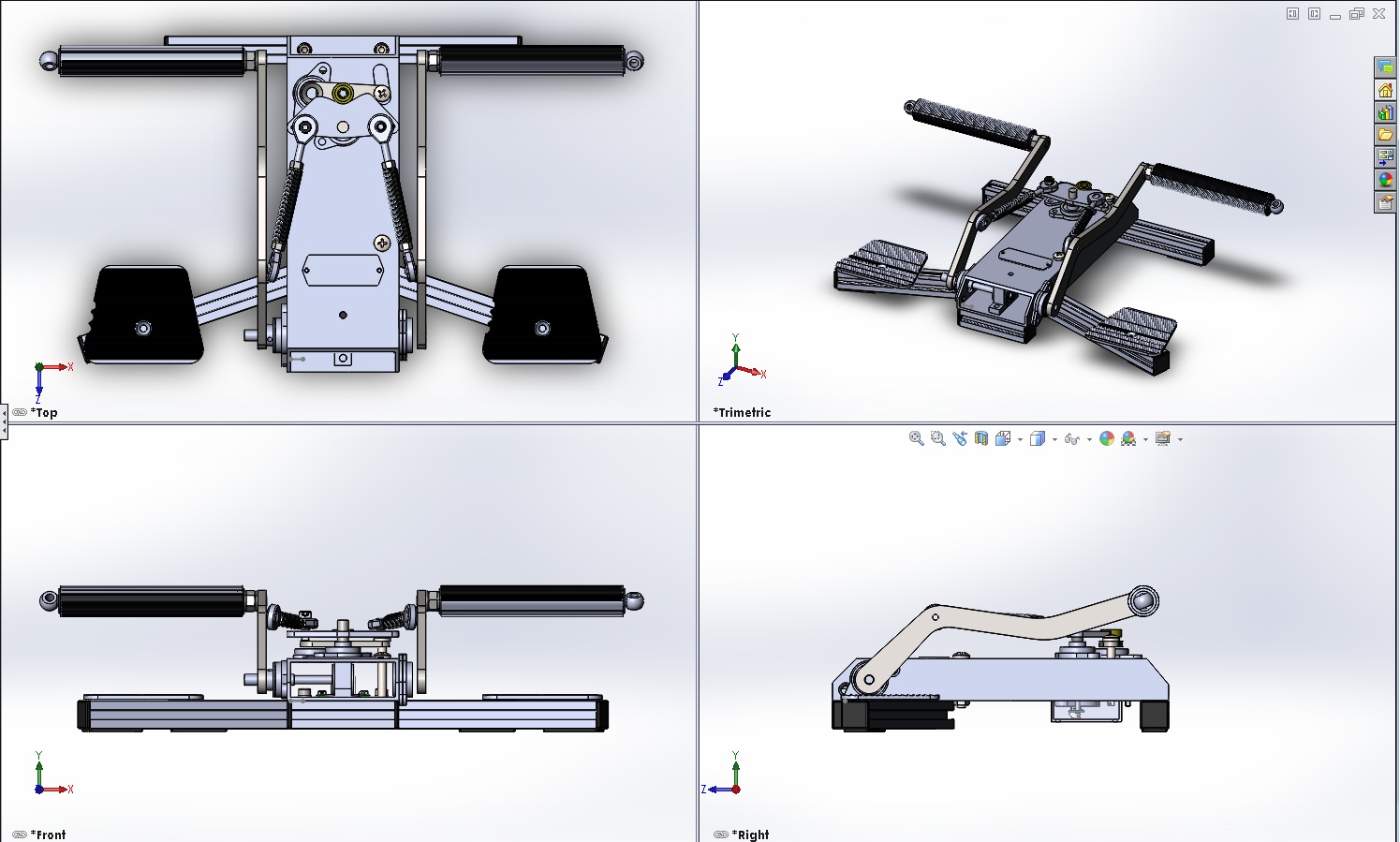This screenshot has width=1400, height=842.
Task: Click the coordinate triad in Front view
Action: pos(52,775)
